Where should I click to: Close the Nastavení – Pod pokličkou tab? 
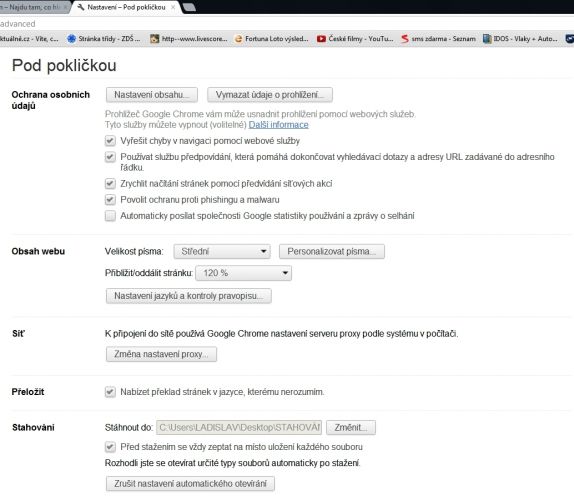click(x=173, y=7)
